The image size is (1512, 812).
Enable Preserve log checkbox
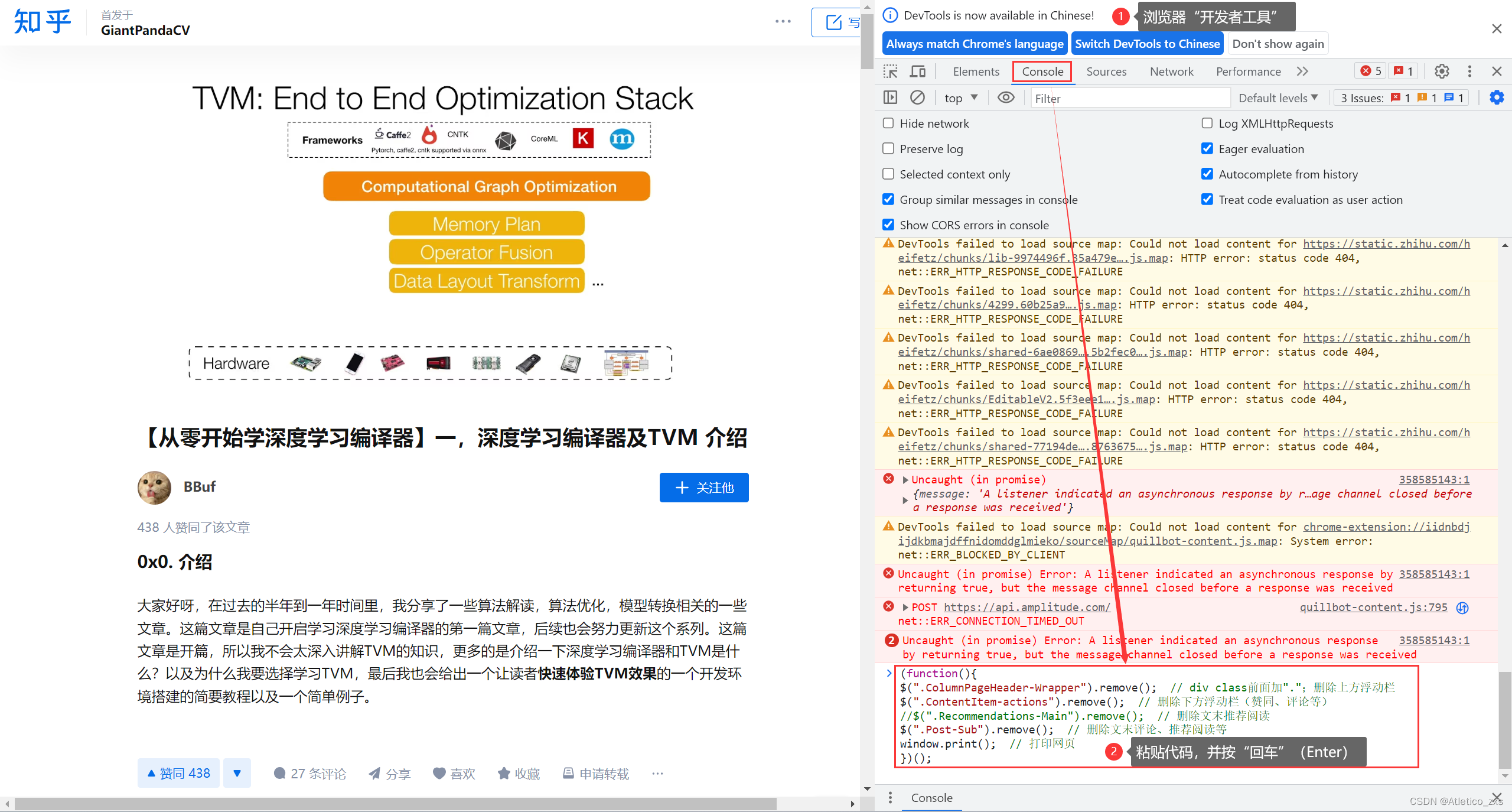[888, 148]
